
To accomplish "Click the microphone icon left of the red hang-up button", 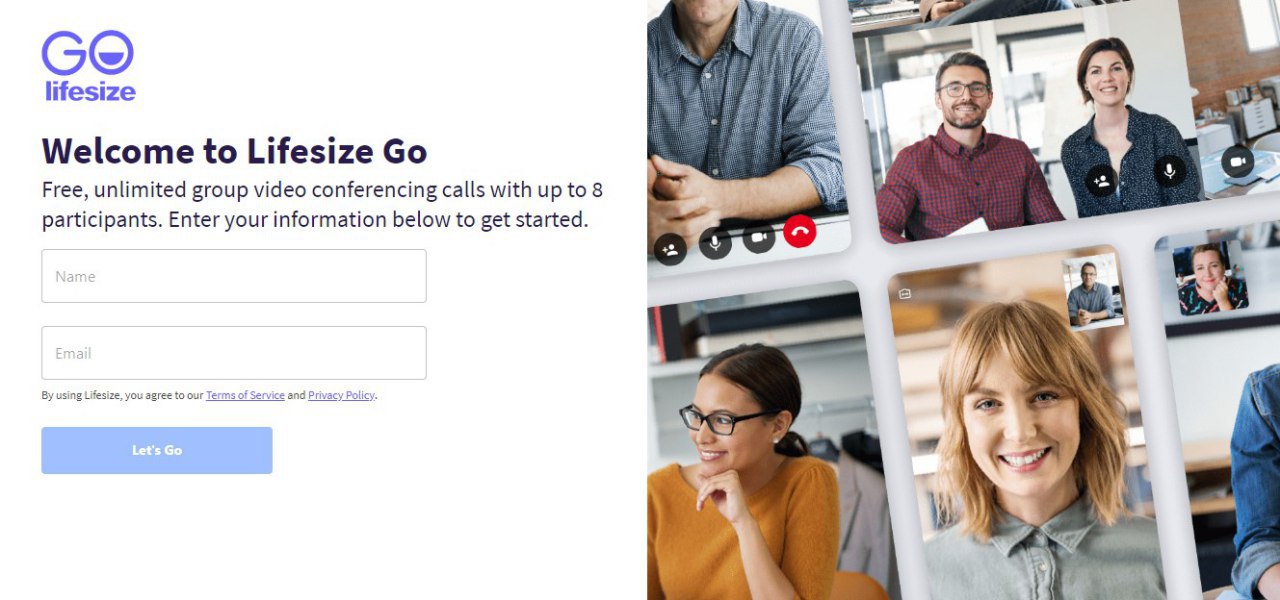I will [715, 243].
